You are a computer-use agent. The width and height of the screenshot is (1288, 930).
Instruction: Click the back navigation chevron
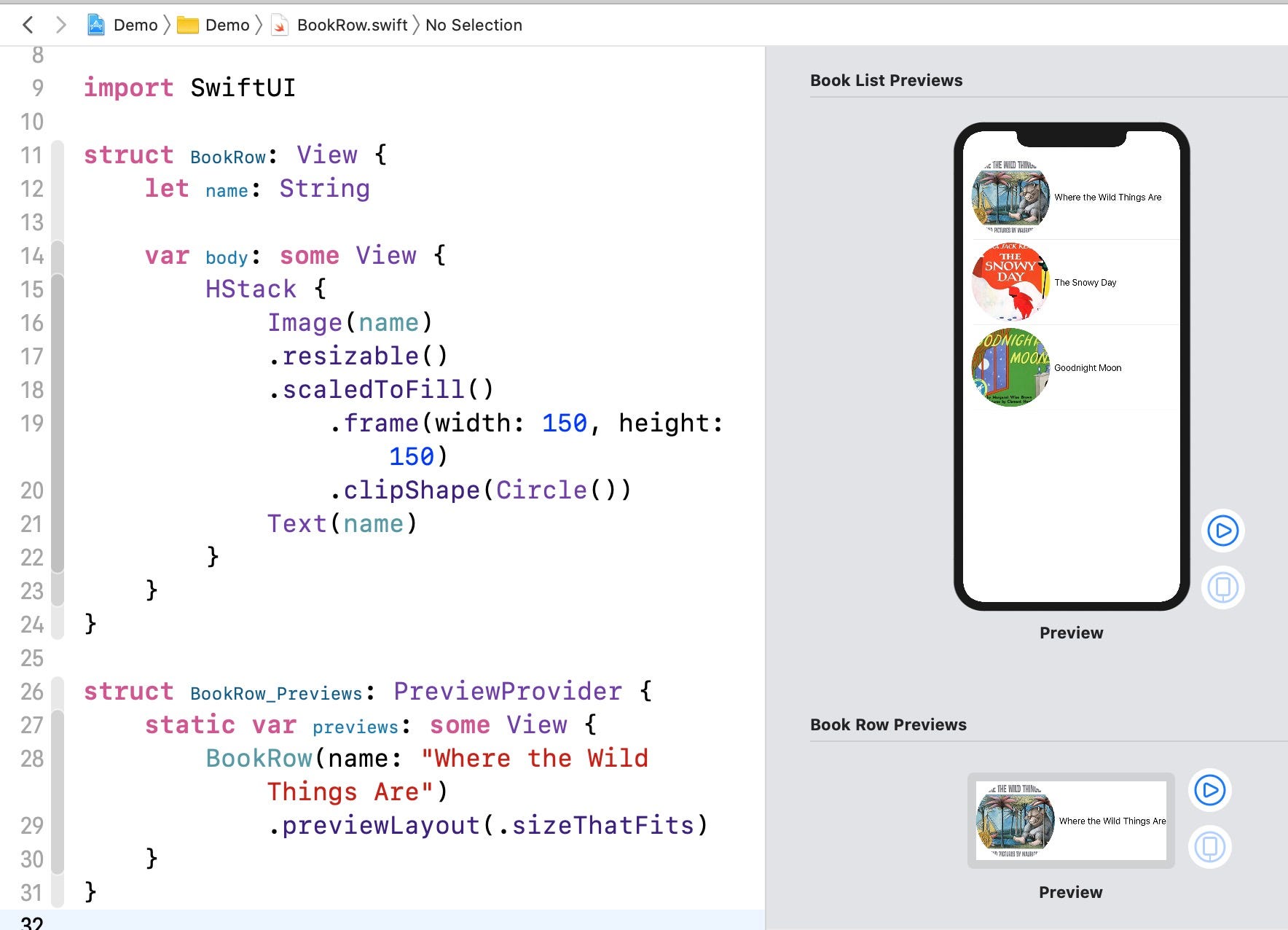coord(28,24)
